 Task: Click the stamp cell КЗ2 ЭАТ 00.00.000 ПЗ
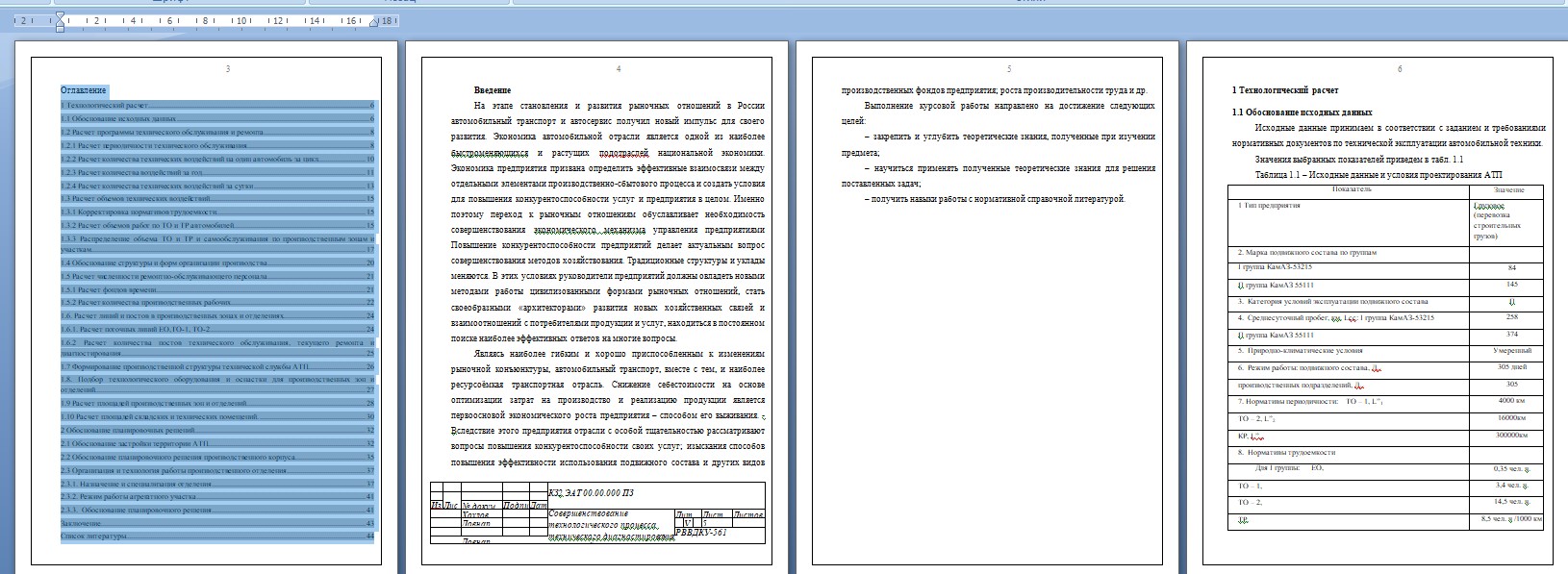click(591, 493)
